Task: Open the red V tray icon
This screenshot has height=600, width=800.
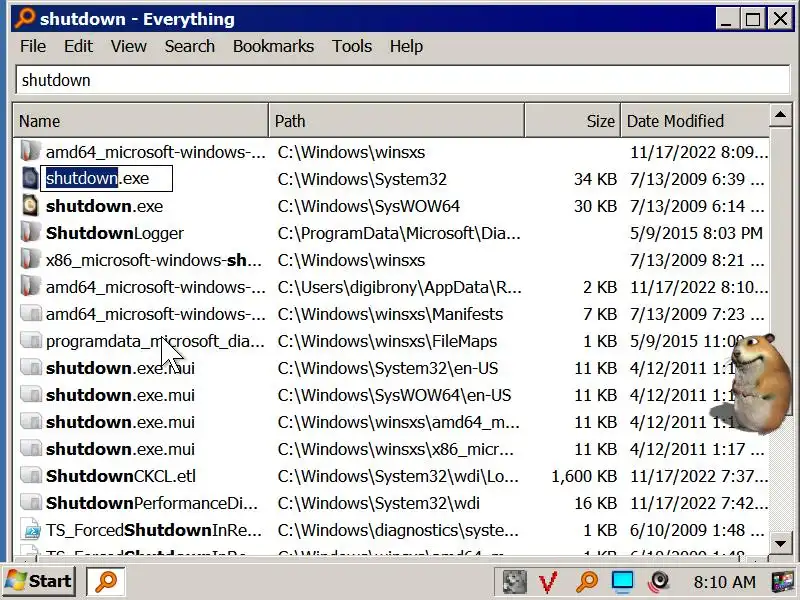Action: (x=548, y=582)
